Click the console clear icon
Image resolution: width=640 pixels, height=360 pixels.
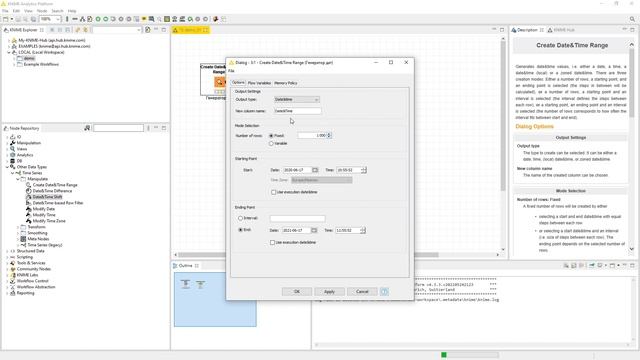click(x=566, y=266)
